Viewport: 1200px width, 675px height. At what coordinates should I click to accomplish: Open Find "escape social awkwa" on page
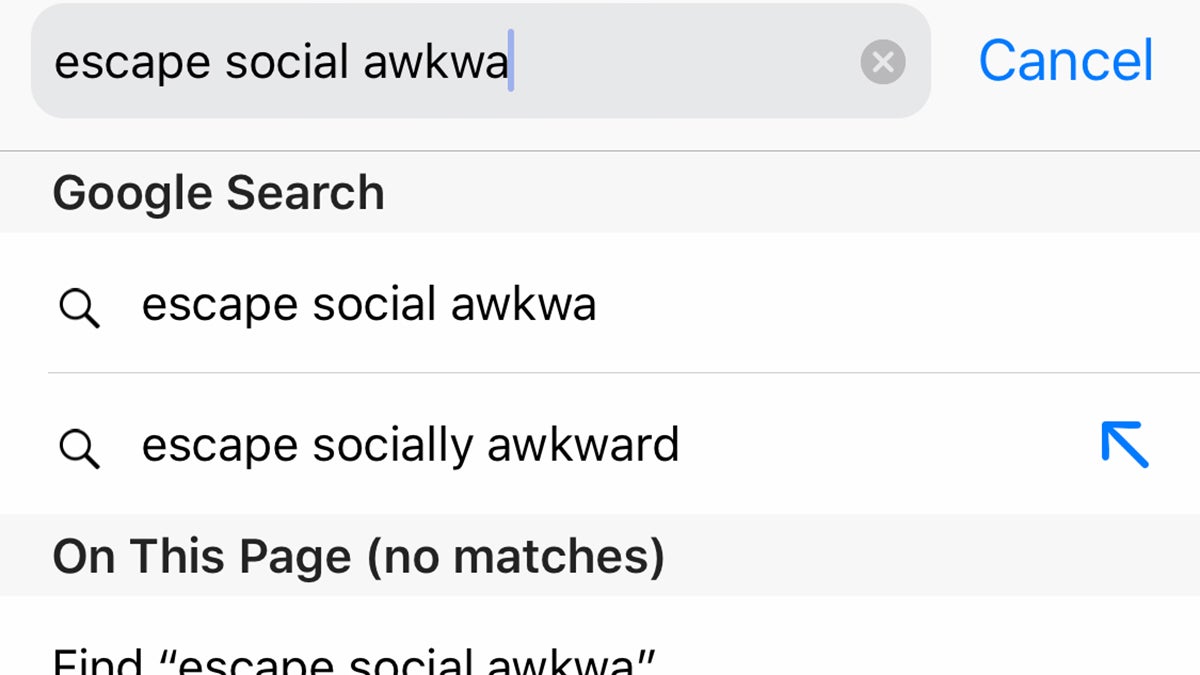click(x=354, y=661)
